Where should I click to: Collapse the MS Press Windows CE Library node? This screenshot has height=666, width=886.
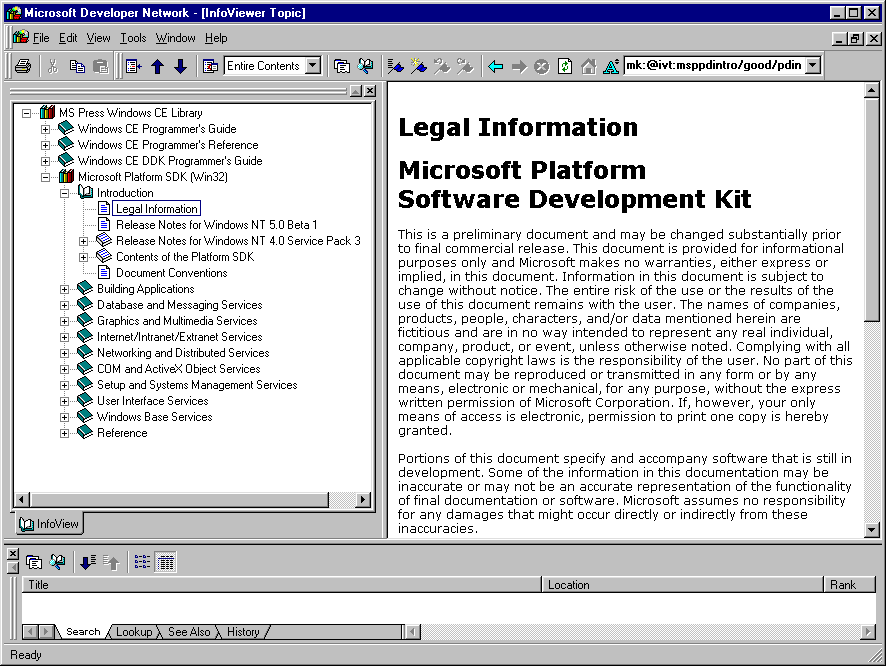click(27, 113)
